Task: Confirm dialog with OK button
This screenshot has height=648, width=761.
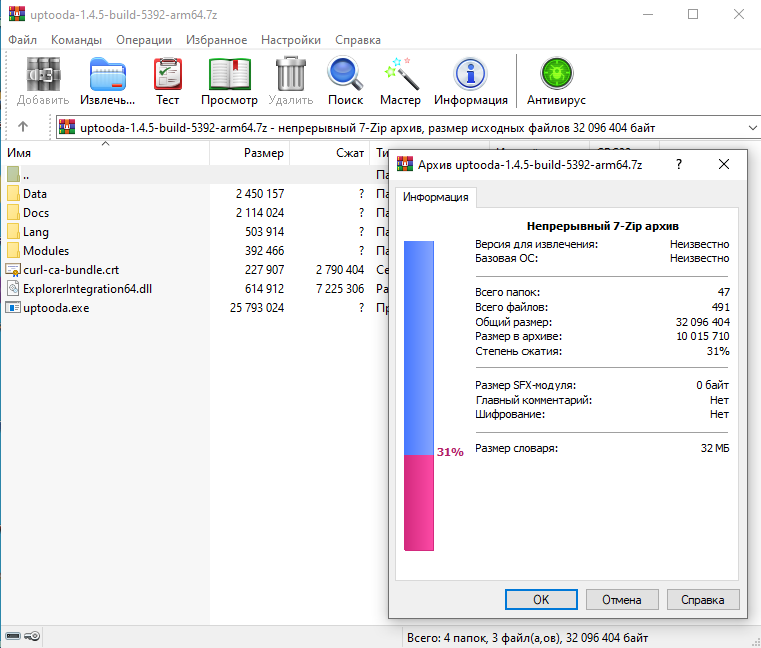Action: pyautogui.click(x=541, y=599)
